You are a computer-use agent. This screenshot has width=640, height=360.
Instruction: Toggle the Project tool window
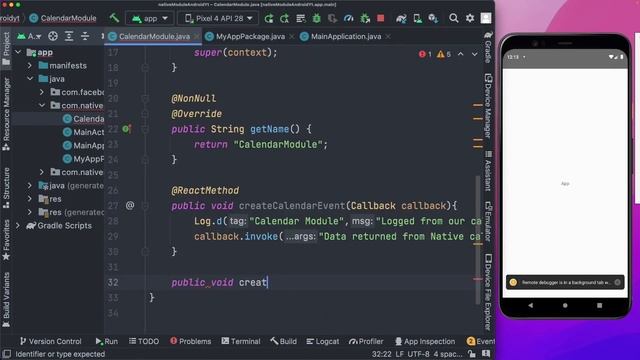6,49
